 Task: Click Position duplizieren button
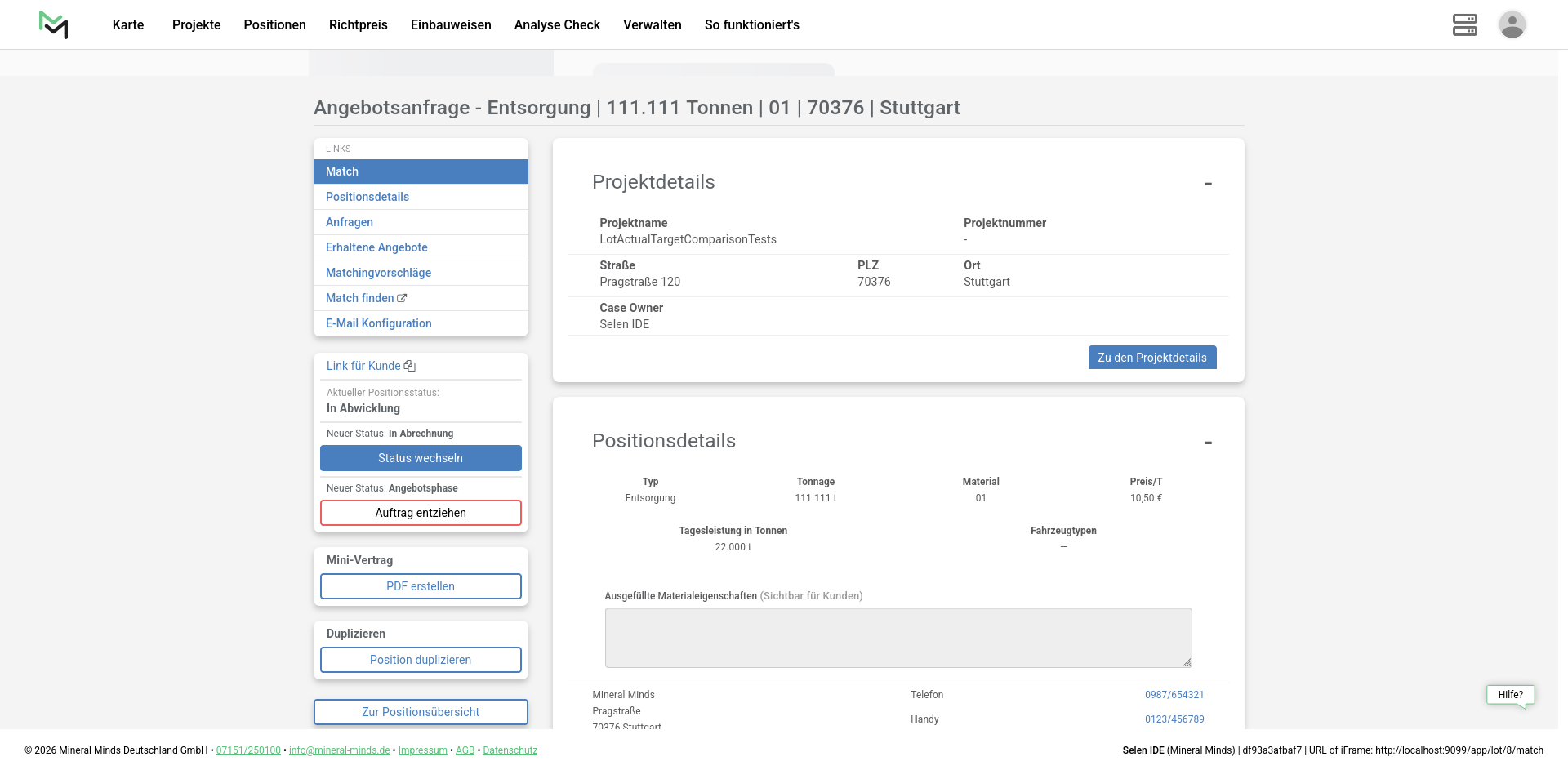tap(421, 660)
